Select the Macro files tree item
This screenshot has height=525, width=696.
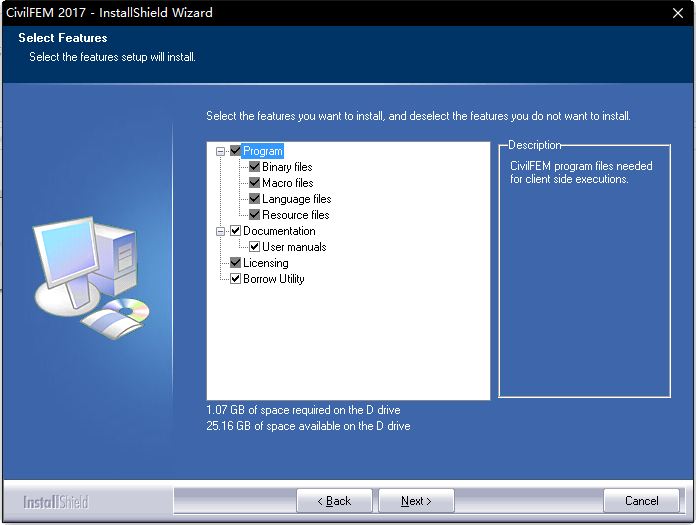(x=288, y=183)
